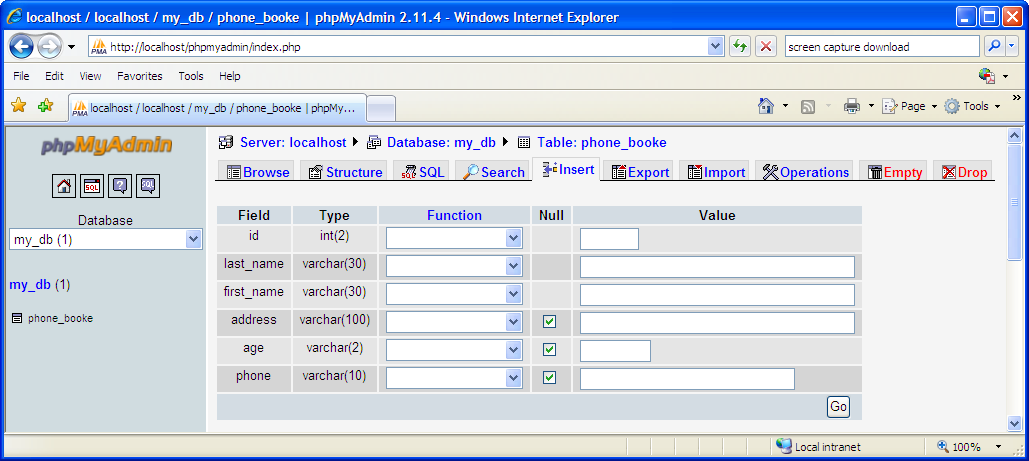Click the RSS feeds icon
This screenshot has width=1029, height=461.
pos(808,106)
